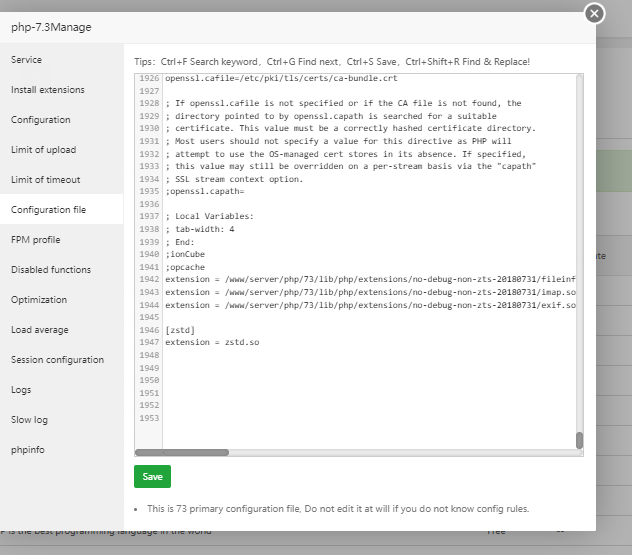Open the phpinfo page
The image size is (632, 555).
[28, 450]
